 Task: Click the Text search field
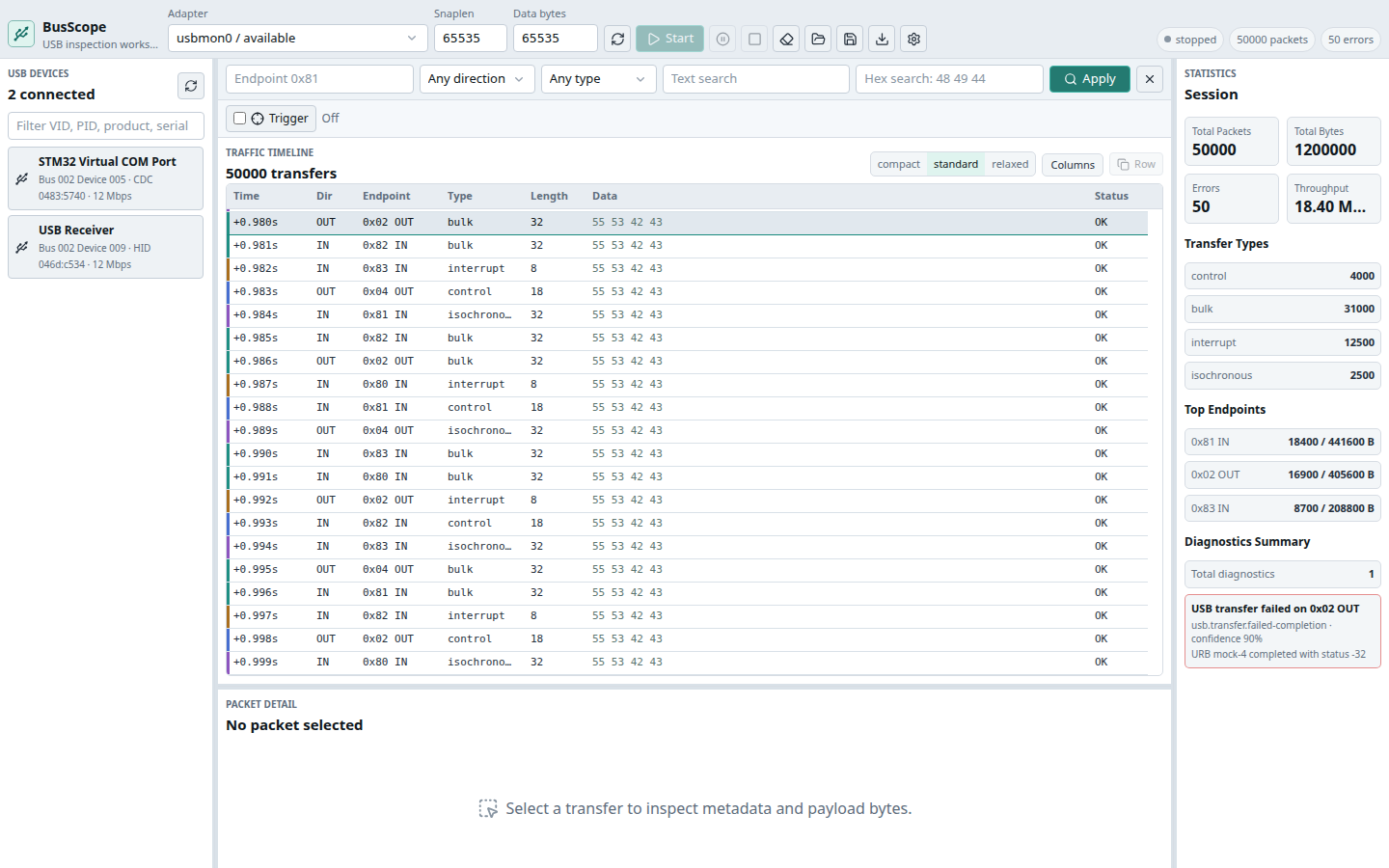(756, 79)
